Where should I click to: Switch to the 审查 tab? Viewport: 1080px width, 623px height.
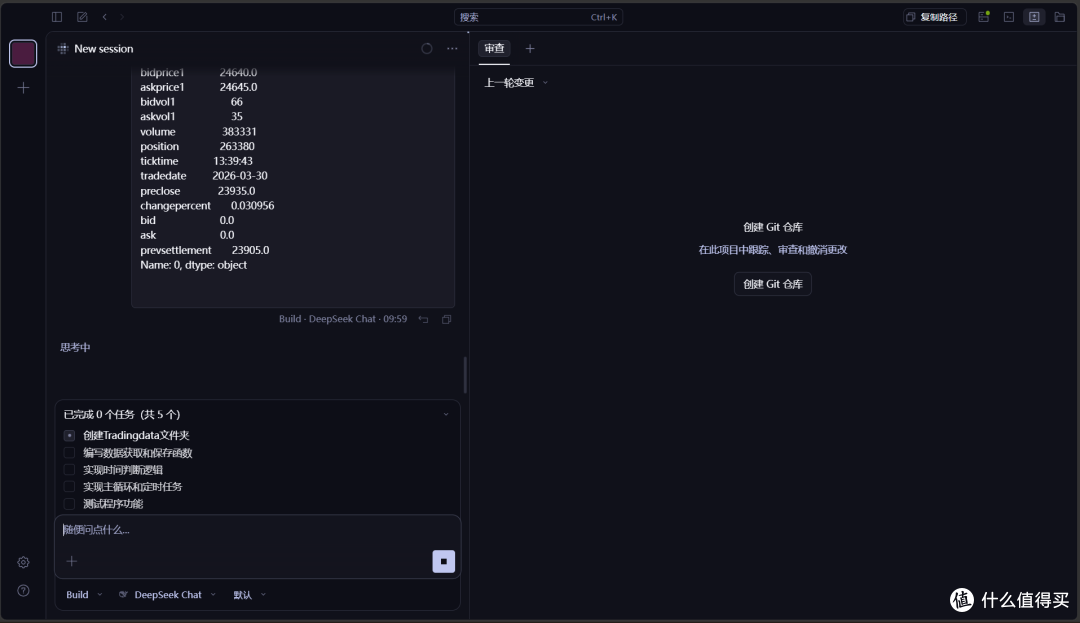point(494,49)
